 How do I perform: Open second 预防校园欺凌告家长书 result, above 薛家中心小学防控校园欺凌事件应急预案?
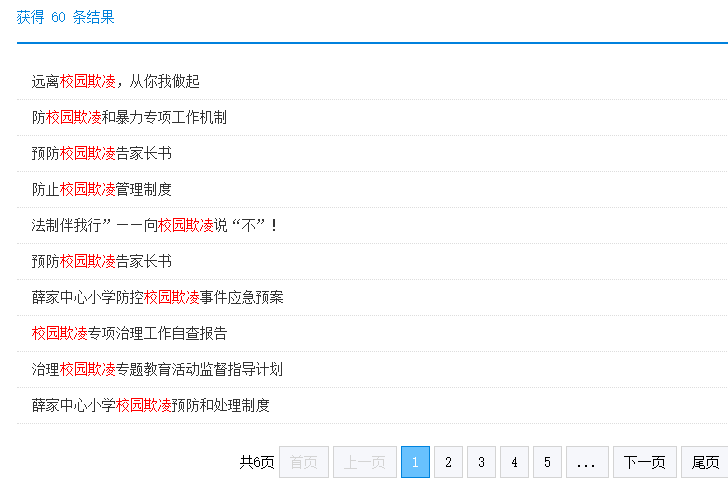(x=102, y=261)
